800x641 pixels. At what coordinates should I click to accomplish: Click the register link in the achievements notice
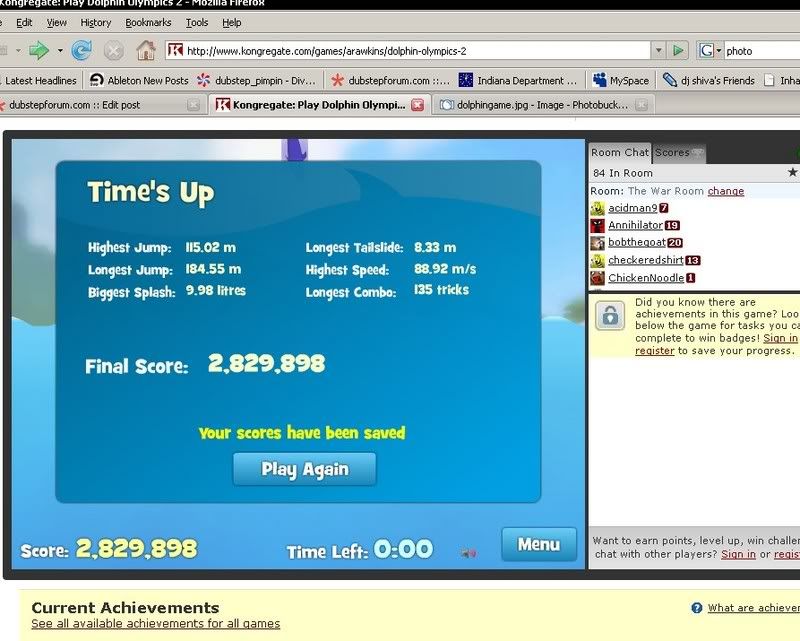coord(655,351)
